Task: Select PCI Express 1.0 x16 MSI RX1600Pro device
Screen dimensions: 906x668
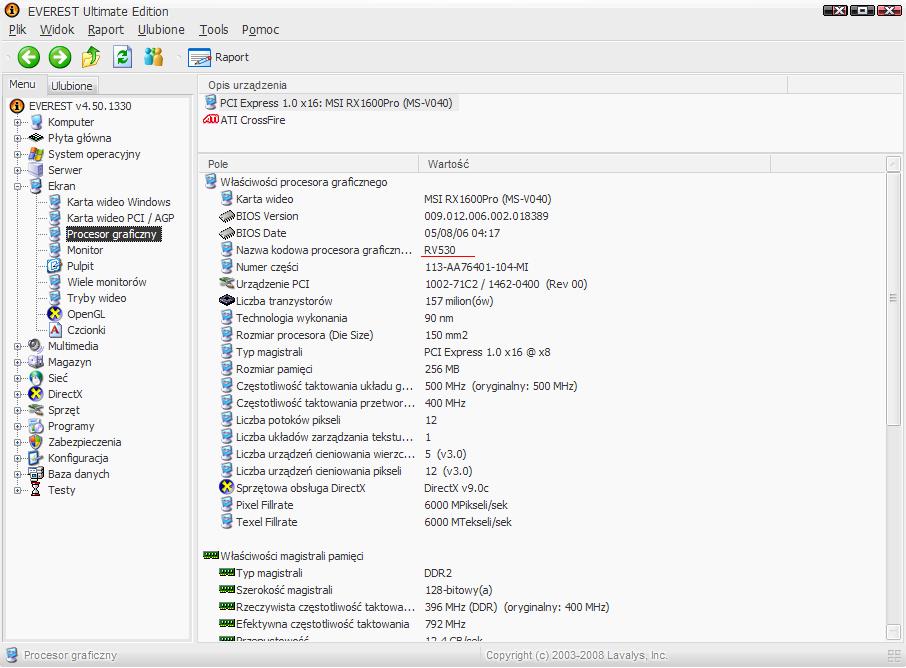Action: pos(336,103)
